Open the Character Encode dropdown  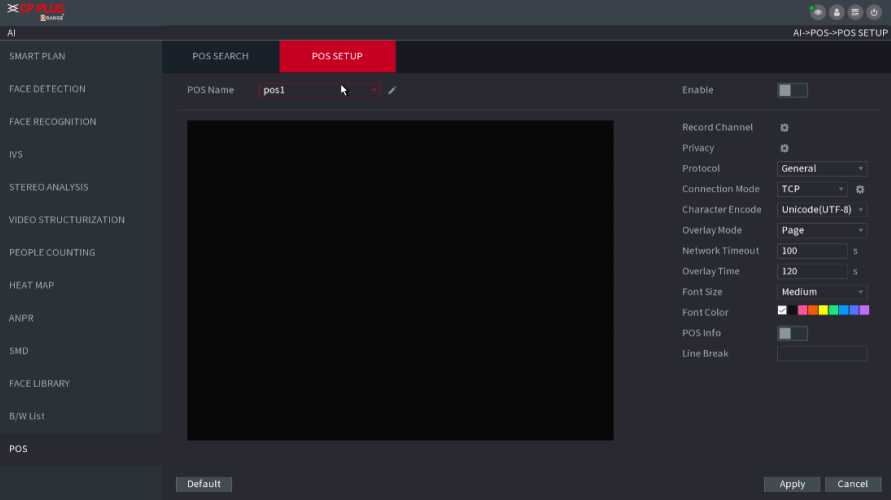(821, 210)
